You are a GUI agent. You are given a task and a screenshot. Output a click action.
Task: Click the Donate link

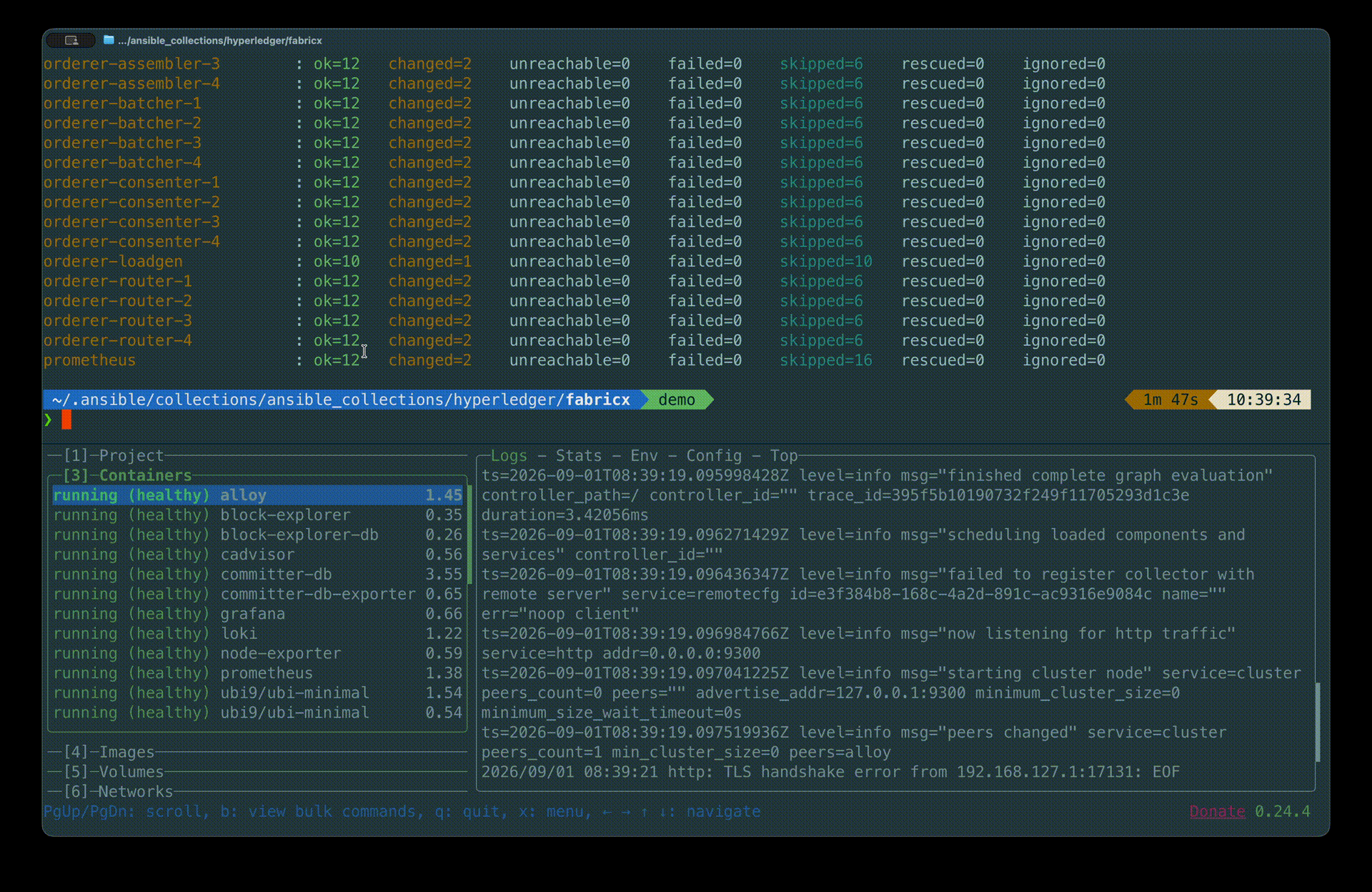click(x=1217, y=811)
